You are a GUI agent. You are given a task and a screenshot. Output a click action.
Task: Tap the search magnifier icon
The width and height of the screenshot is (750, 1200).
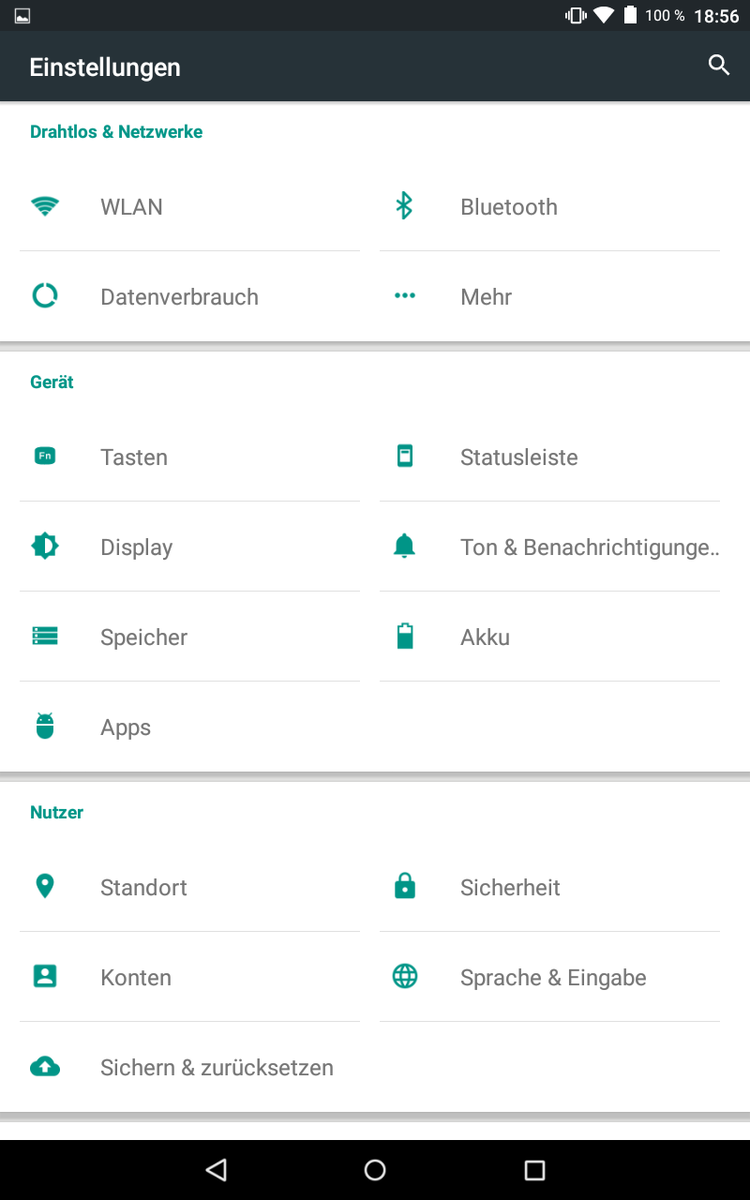click(718, 66)
